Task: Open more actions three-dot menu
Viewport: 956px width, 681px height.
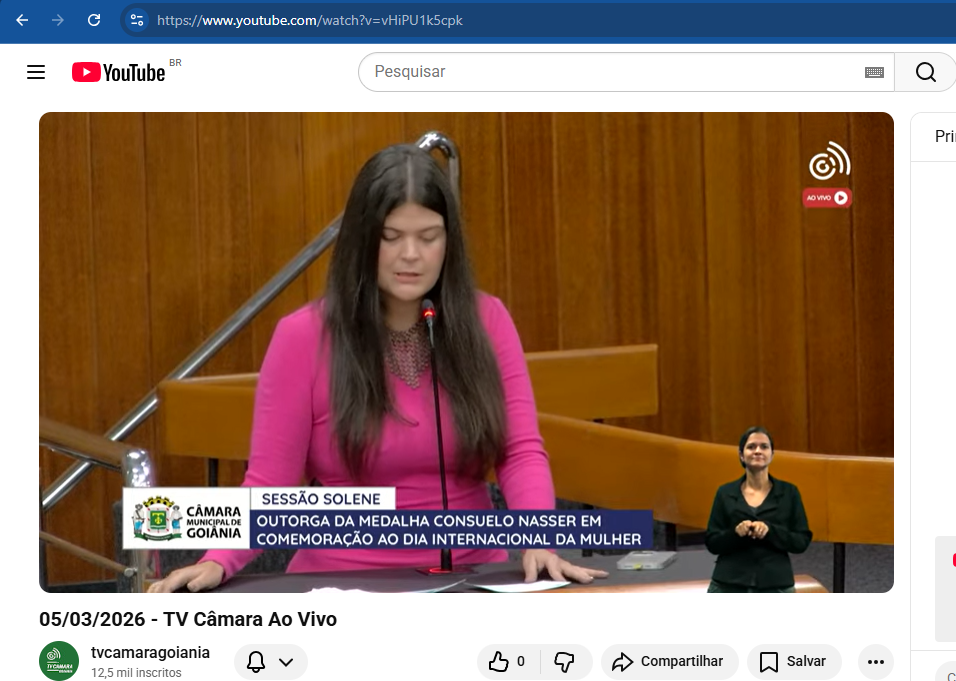Action: 876,661
